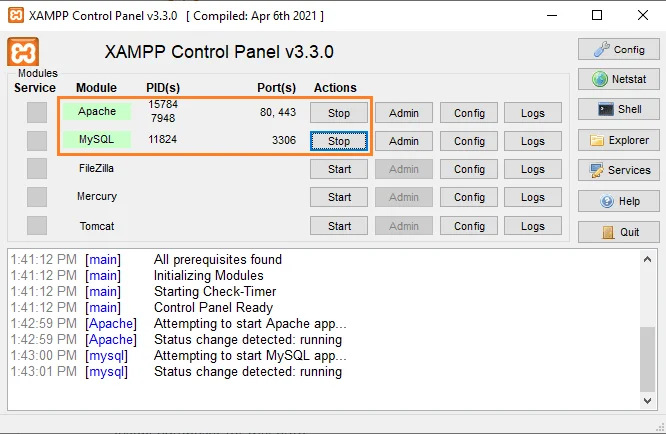The height and width of the screenshot is (434, 666).
Task: Toggle the MySQL service checkbox
Action: click(37, 141)
